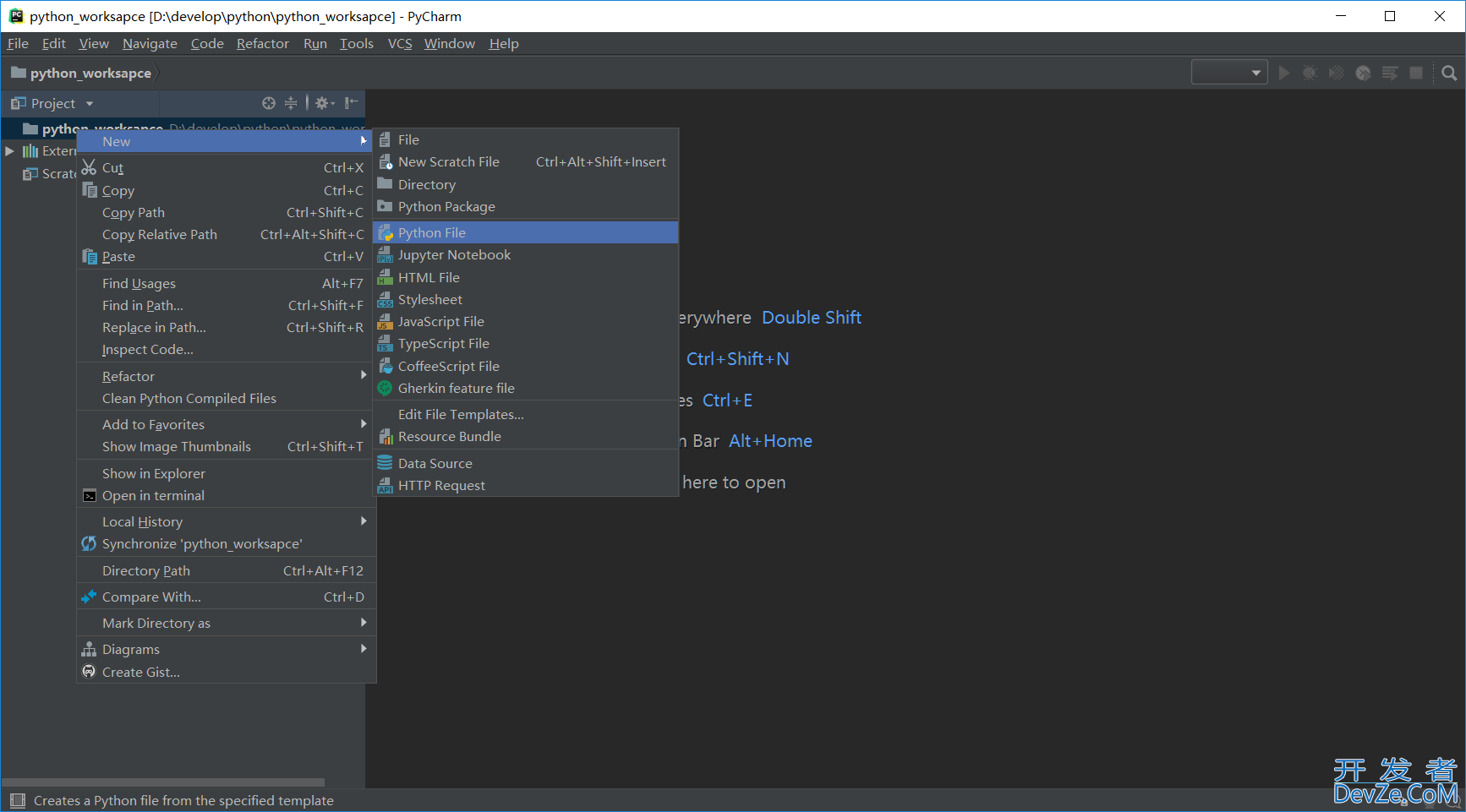Open the Project view dropdown

click(x=89, y=104)
